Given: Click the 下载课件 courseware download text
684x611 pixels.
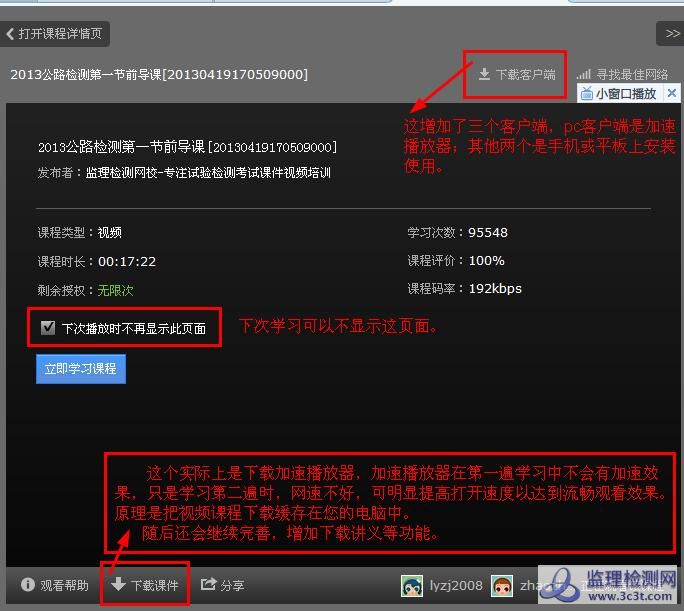Looking at the screenshot, I should click(x=155, y=585).
